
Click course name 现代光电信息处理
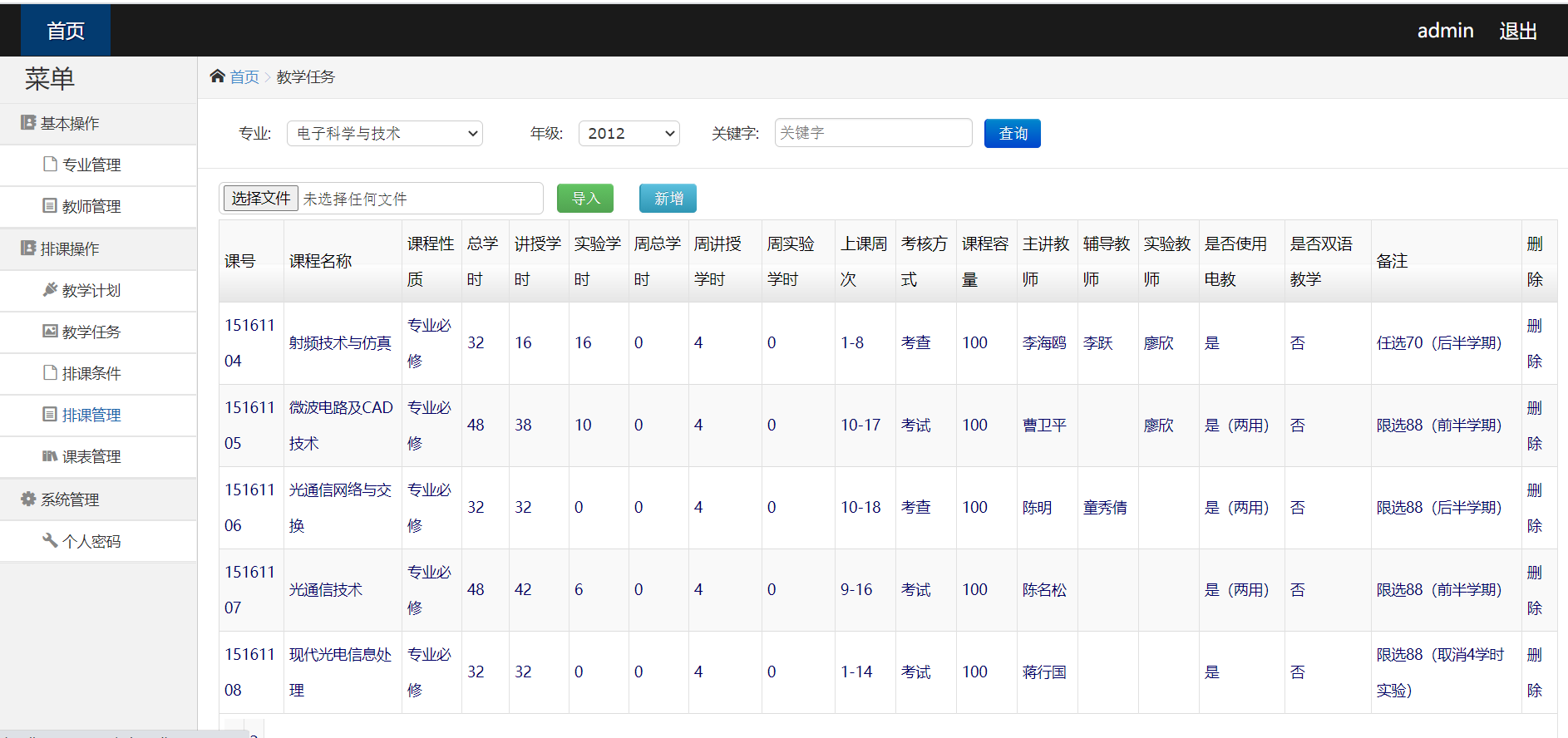(340, 672)
